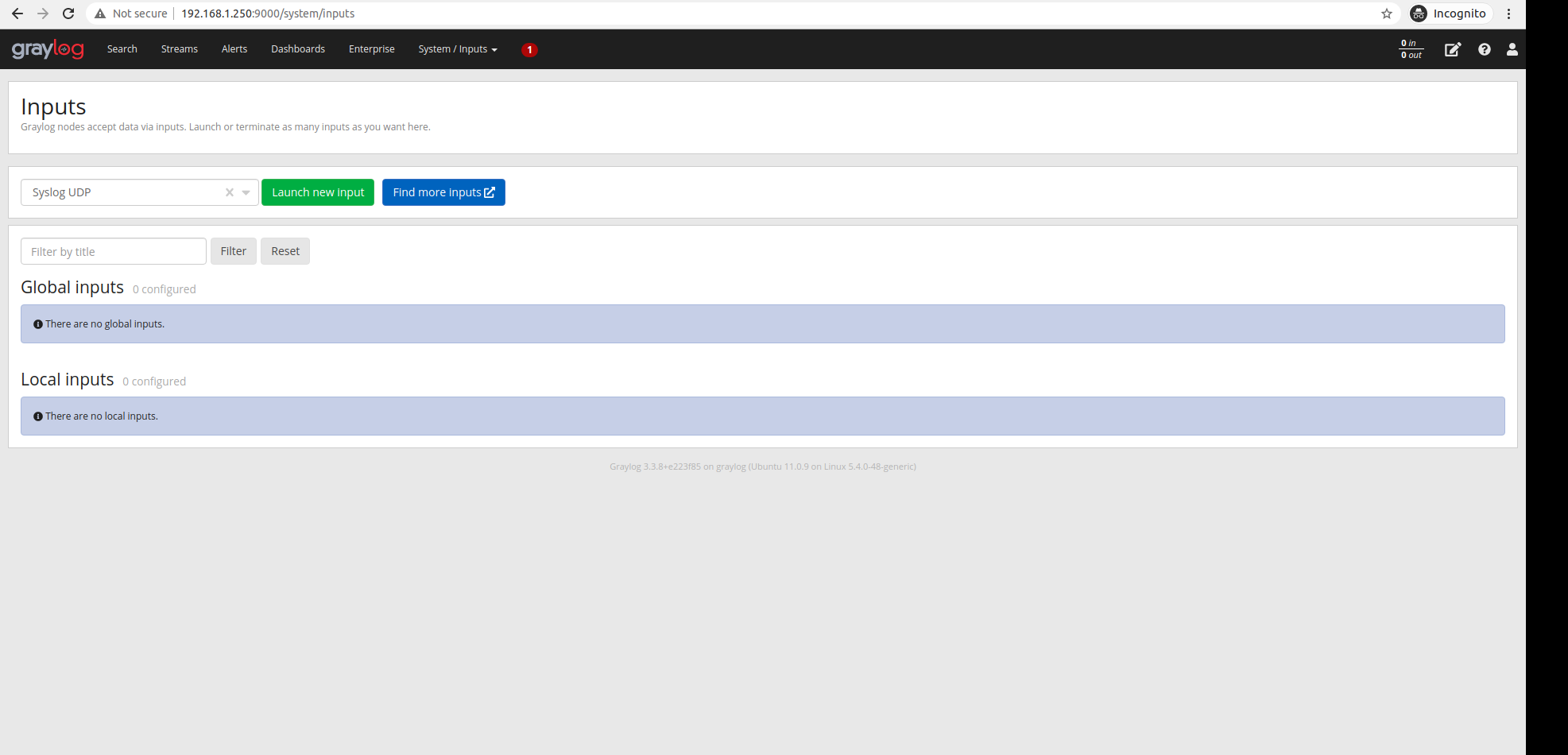Click the Inputs page title
Screen dimensions: 1568x755
click(53, 106)
